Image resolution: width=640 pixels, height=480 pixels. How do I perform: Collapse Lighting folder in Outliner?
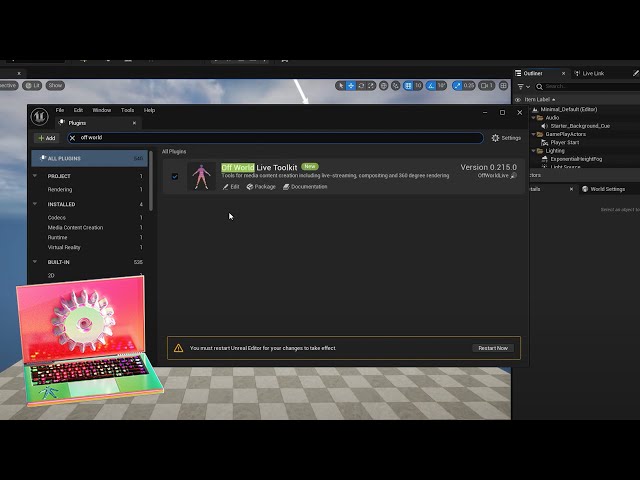[x=533, y=151]
